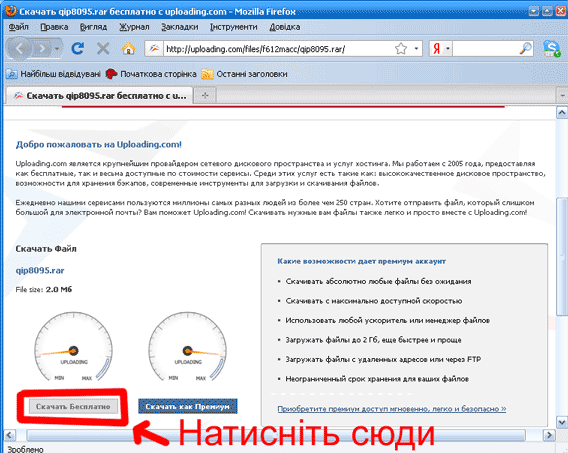Viewport: 568px width, 453px height.
Task: Focus the Yandex search input box
Action: [485, 49]
